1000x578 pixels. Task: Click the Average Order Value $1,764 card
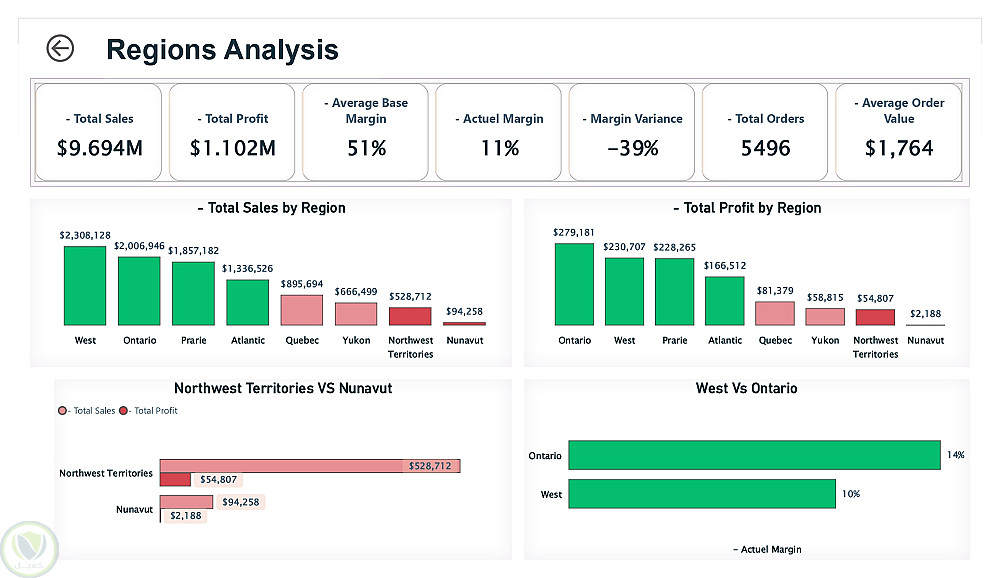(899, 132)
